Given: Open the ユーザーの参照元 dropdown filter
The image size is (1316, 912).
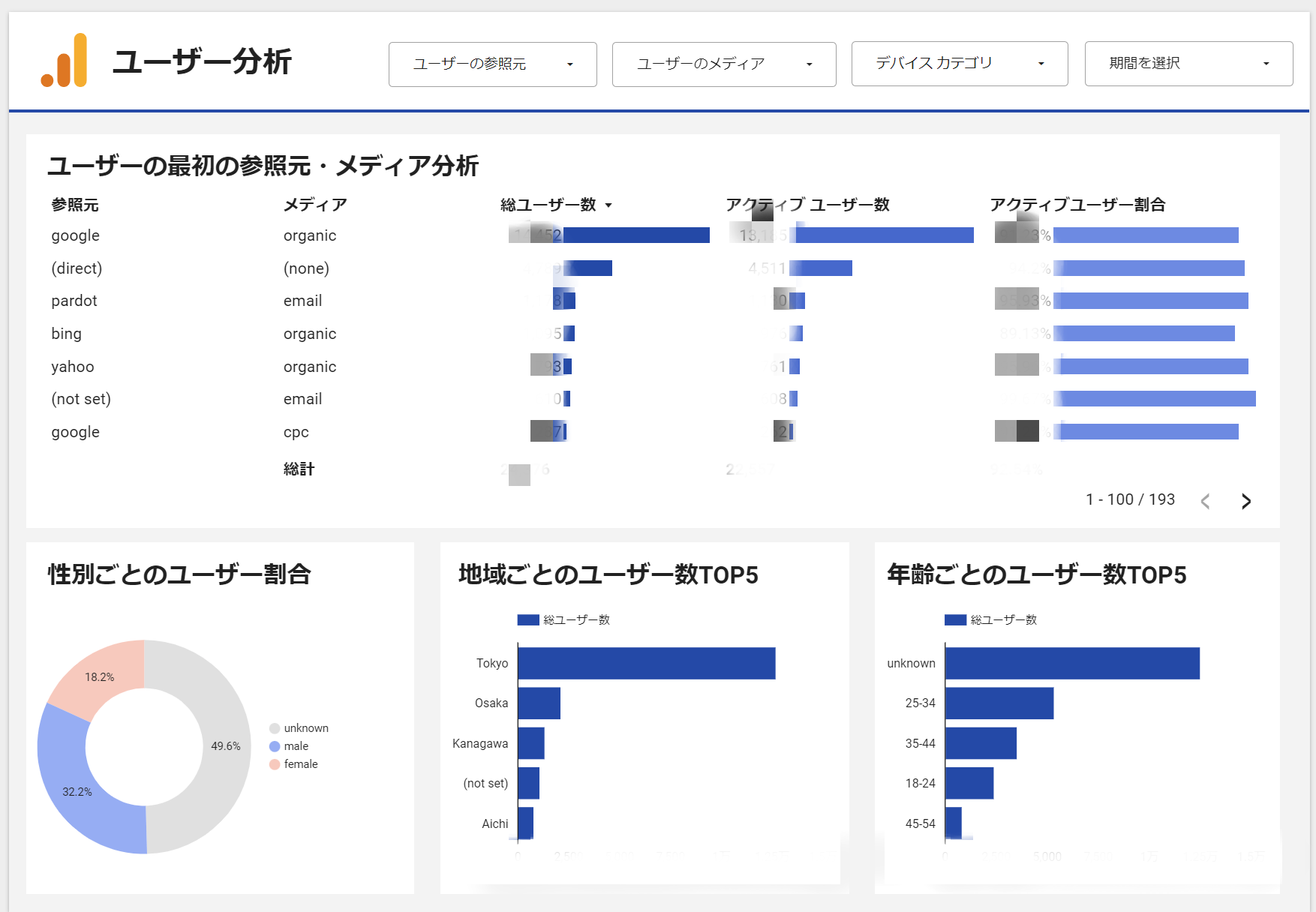Looking at the screenshot, I should 492,64.
